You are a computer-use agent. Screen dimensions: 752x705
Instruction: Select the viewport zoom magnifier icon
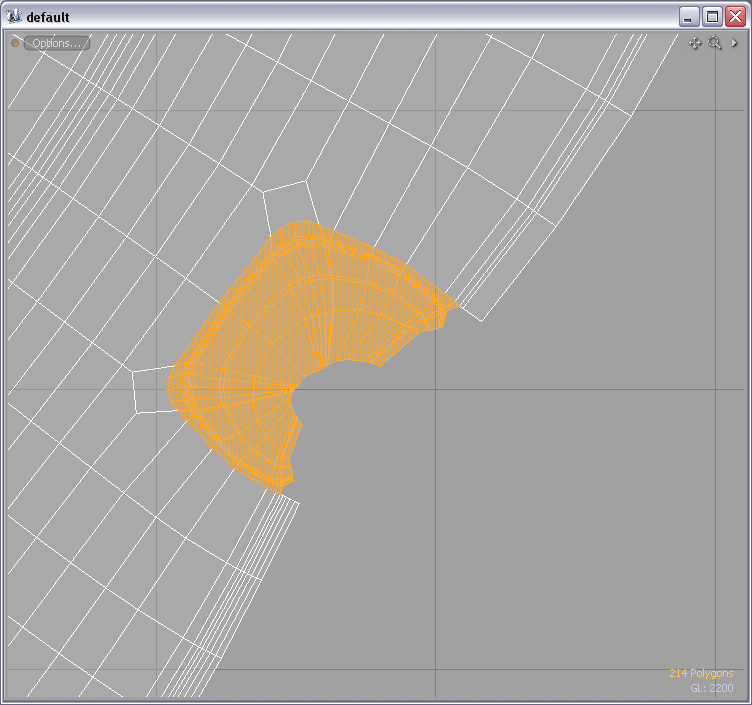click(x=715, y=43)
